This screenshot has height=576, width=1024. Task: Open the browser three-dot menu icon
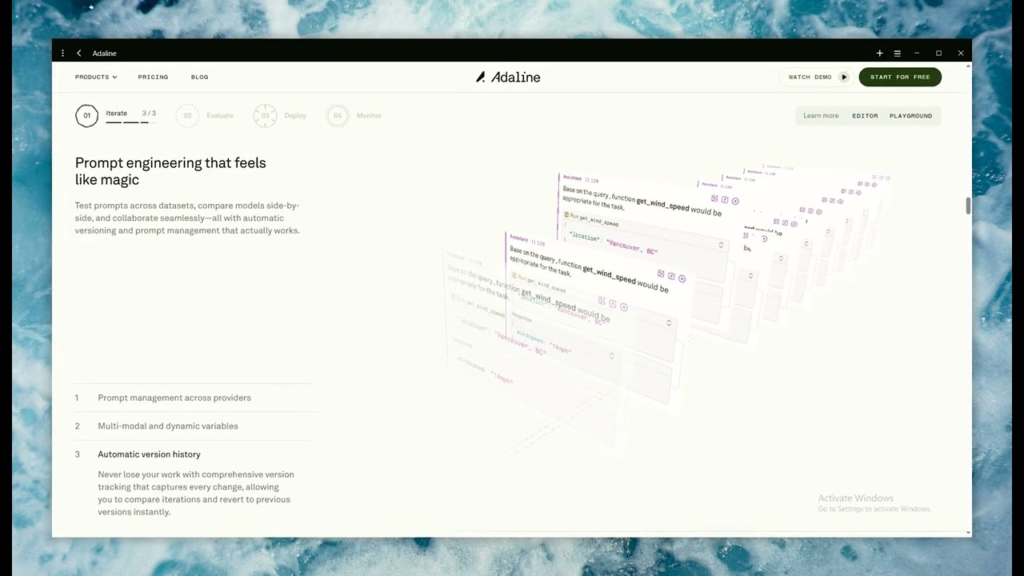62,52
